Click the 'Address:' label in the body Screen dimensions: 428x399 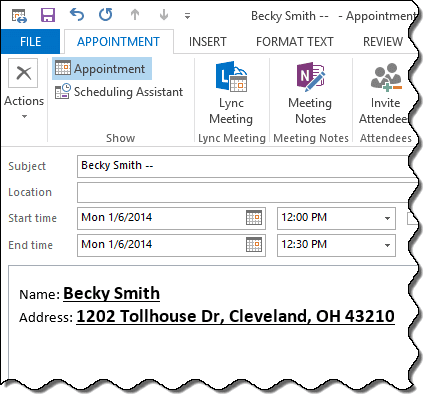point(46,317)
